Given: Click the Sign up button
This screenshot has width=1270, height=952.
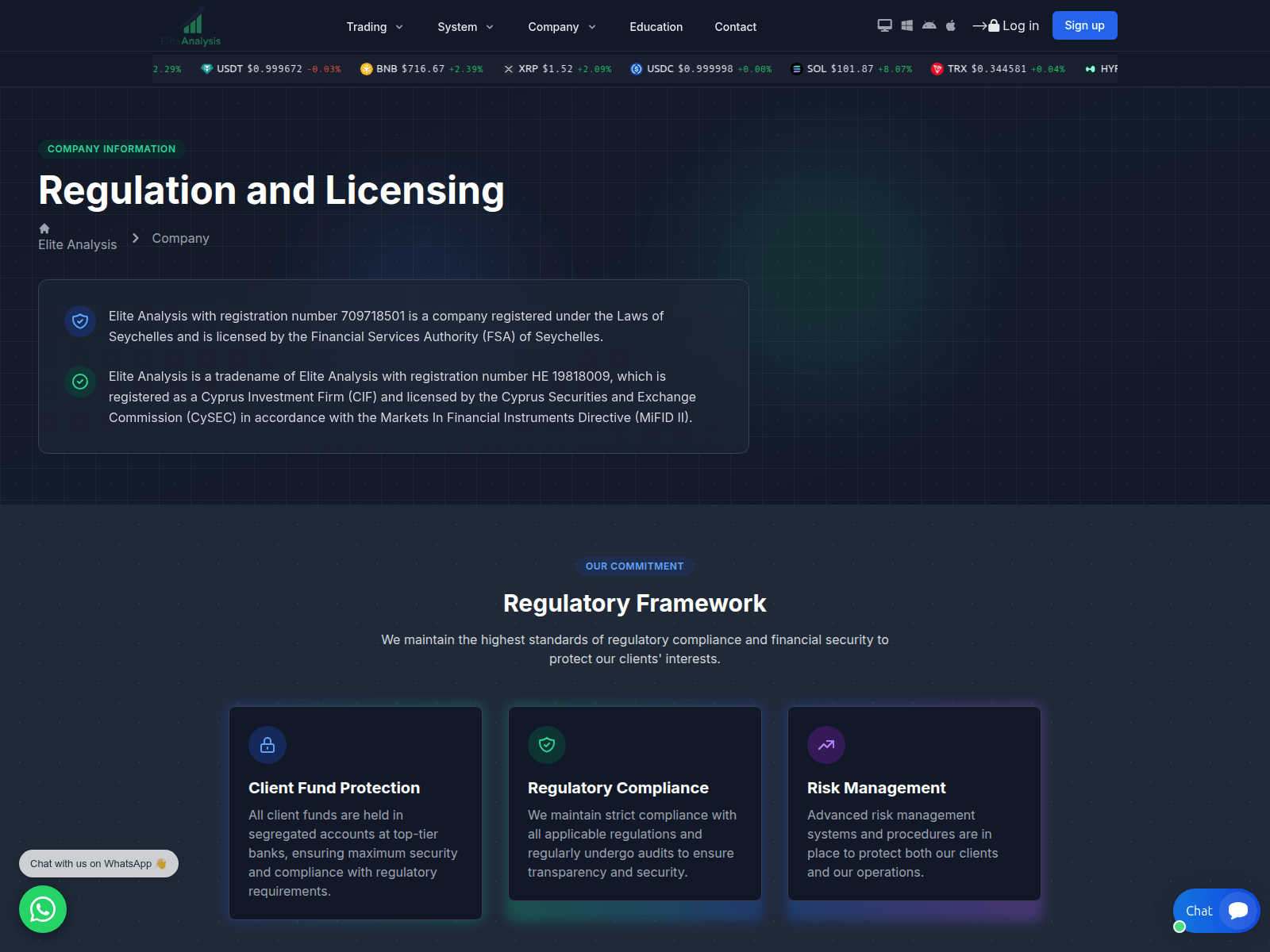Looking at the screenshot, I should pos(1085,25).
